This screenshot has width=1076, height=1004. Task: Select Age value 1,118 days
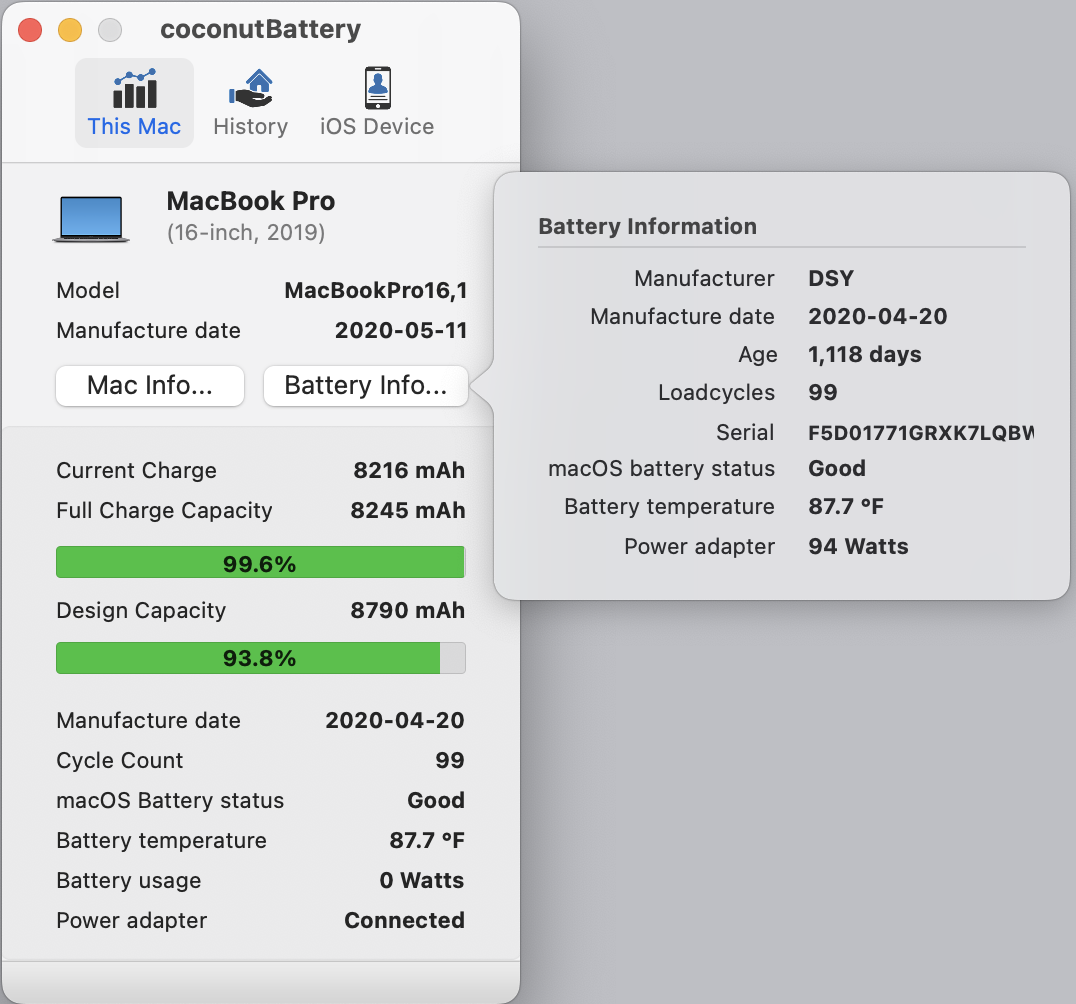[865, 354]
